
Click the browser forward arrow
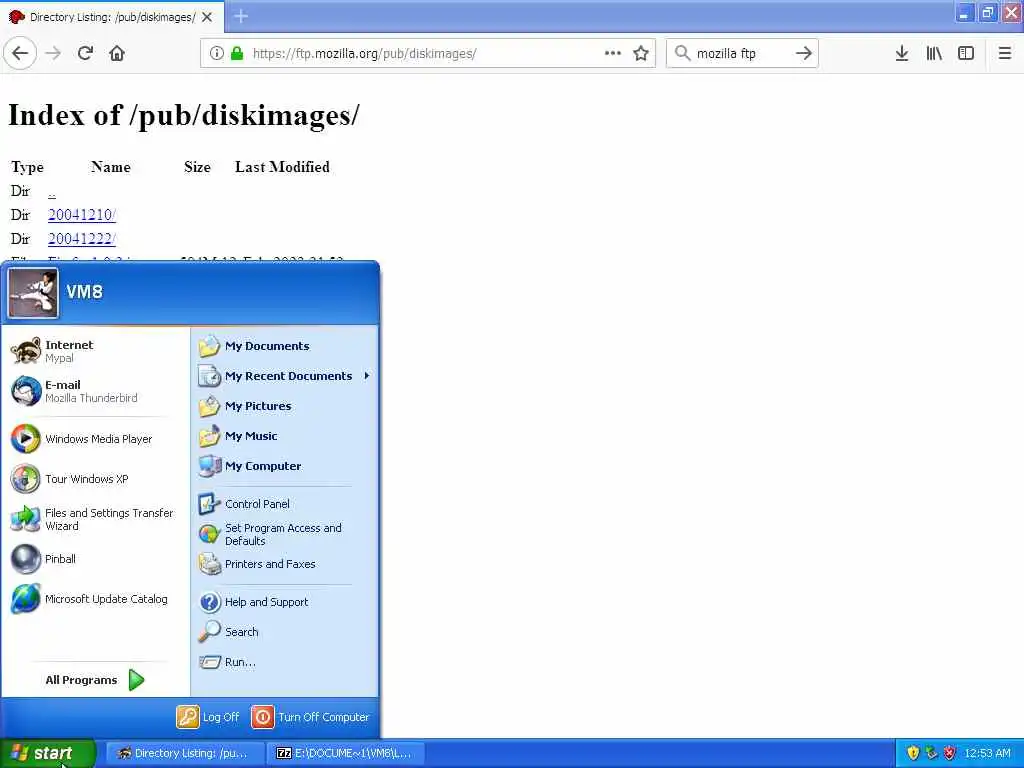54,53
